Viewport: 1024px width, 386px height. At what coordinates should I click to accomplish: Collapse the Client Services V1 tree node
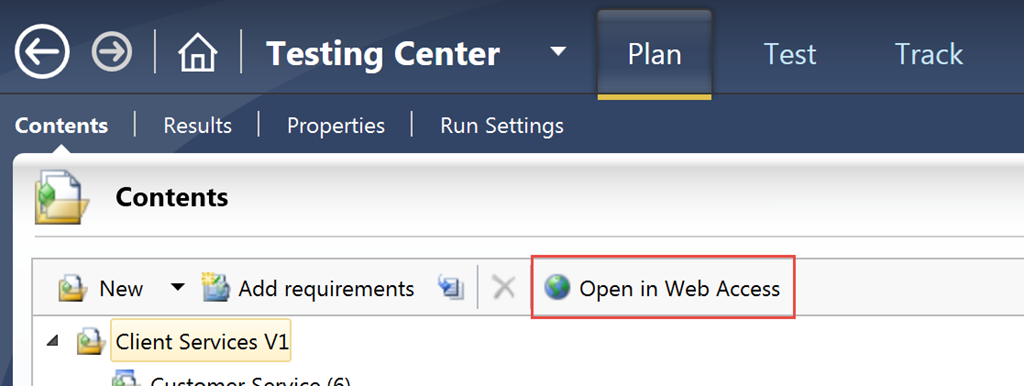point(53,342)
